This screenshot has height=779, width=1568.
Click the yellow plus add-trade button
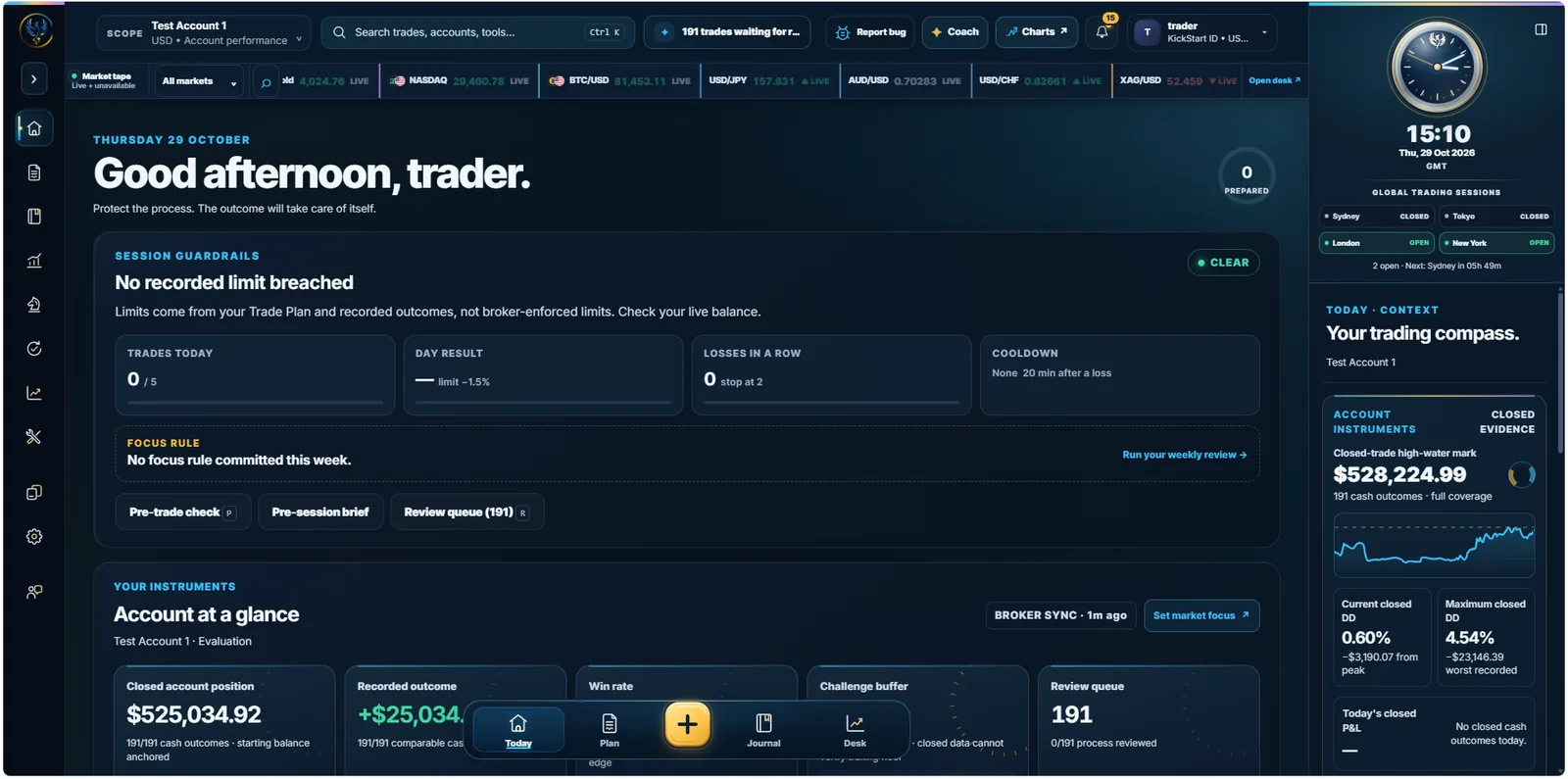pyautogui.click(x=687, y=724)
